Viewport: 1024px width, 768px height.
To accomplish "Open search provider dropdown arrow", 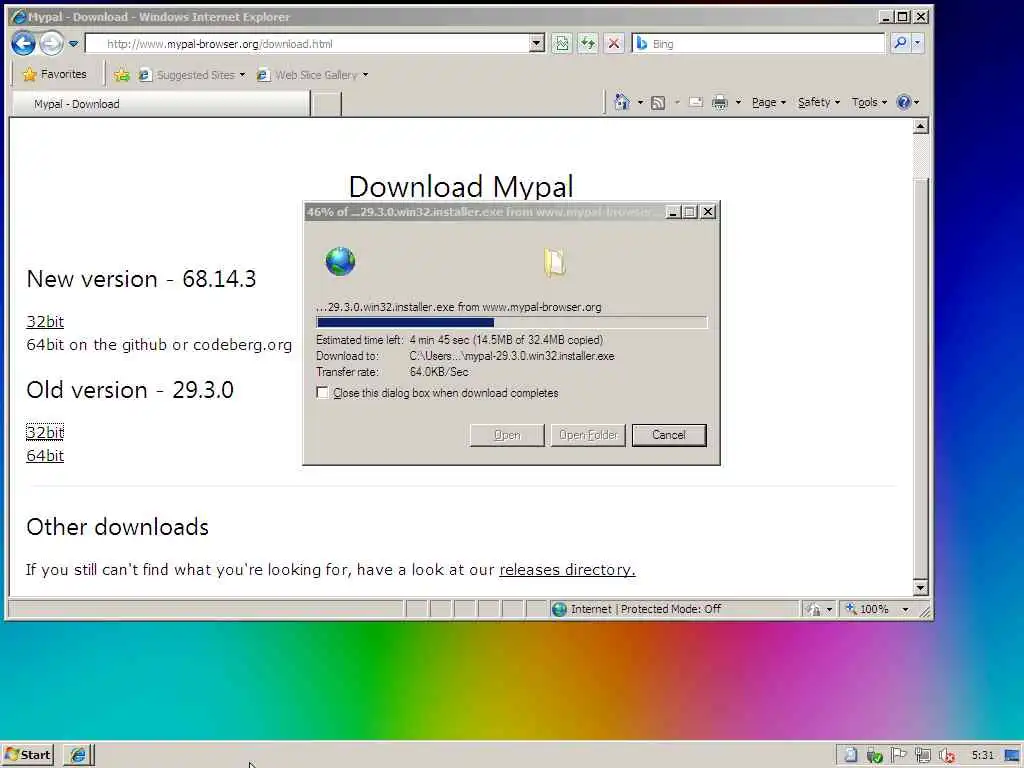I will [x=917, y=43].
